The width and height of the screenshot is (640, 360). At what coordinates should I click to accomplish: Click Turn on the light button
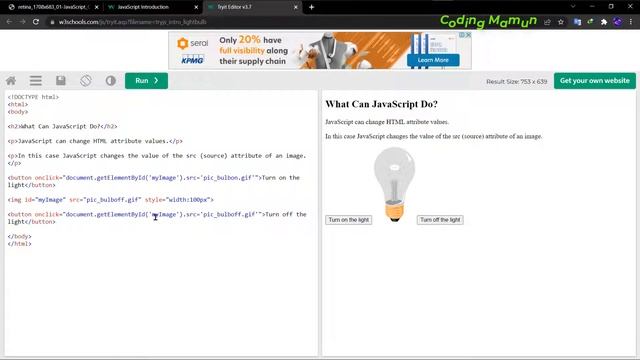point(349,220)
